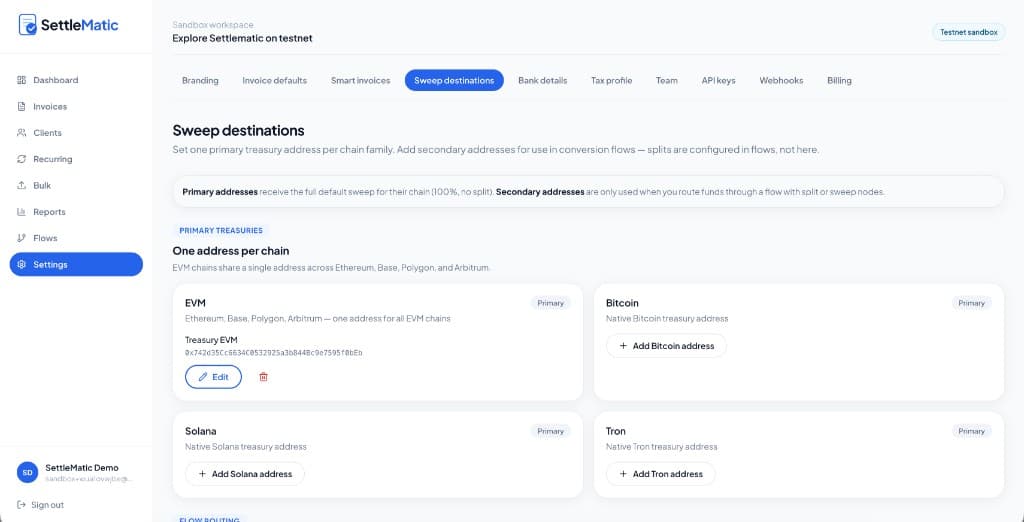Navigate to Flows in sidebar
The width and height of the screenshot is (1024, 522).
pos(76,238)
